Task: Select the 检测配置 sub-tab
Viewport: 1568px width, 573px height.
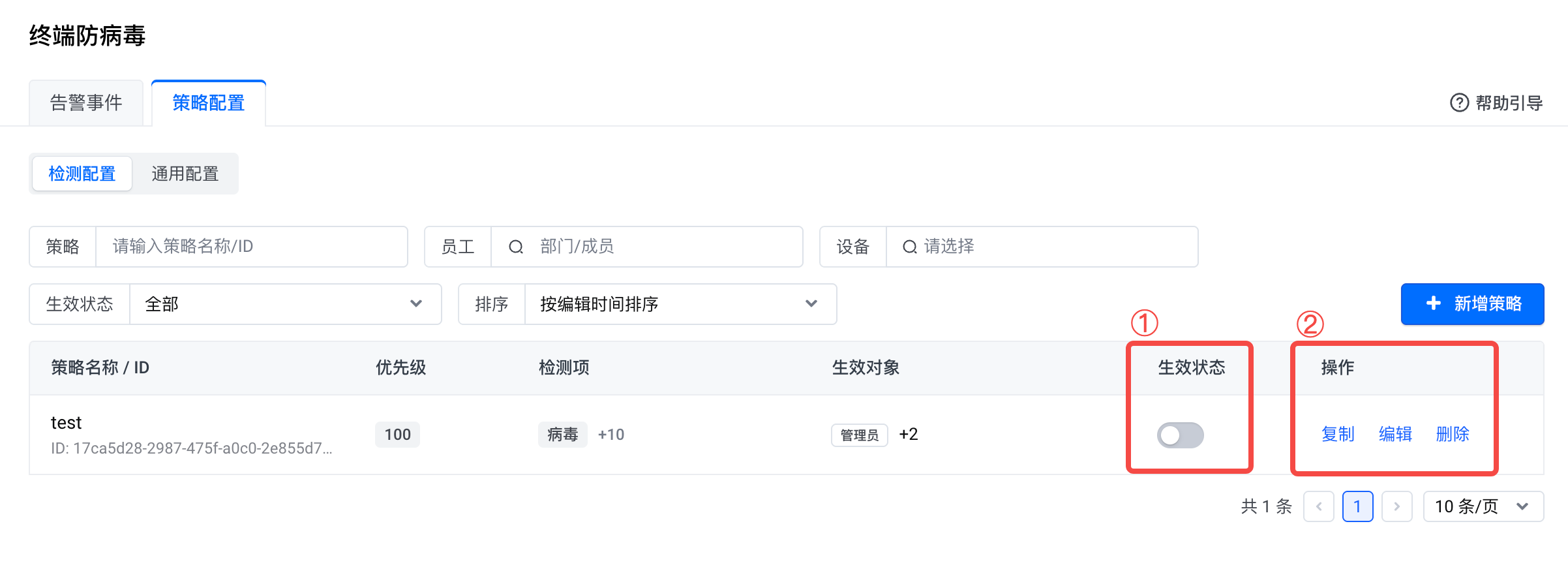Action: [82, 174]
